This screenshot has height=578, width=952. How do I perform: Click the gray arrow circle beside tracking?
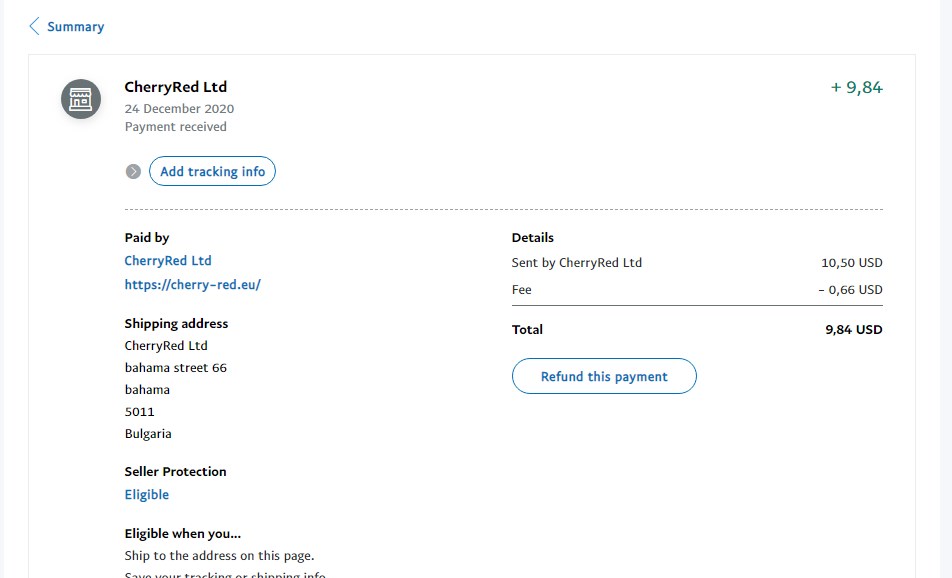pos(133,172)
